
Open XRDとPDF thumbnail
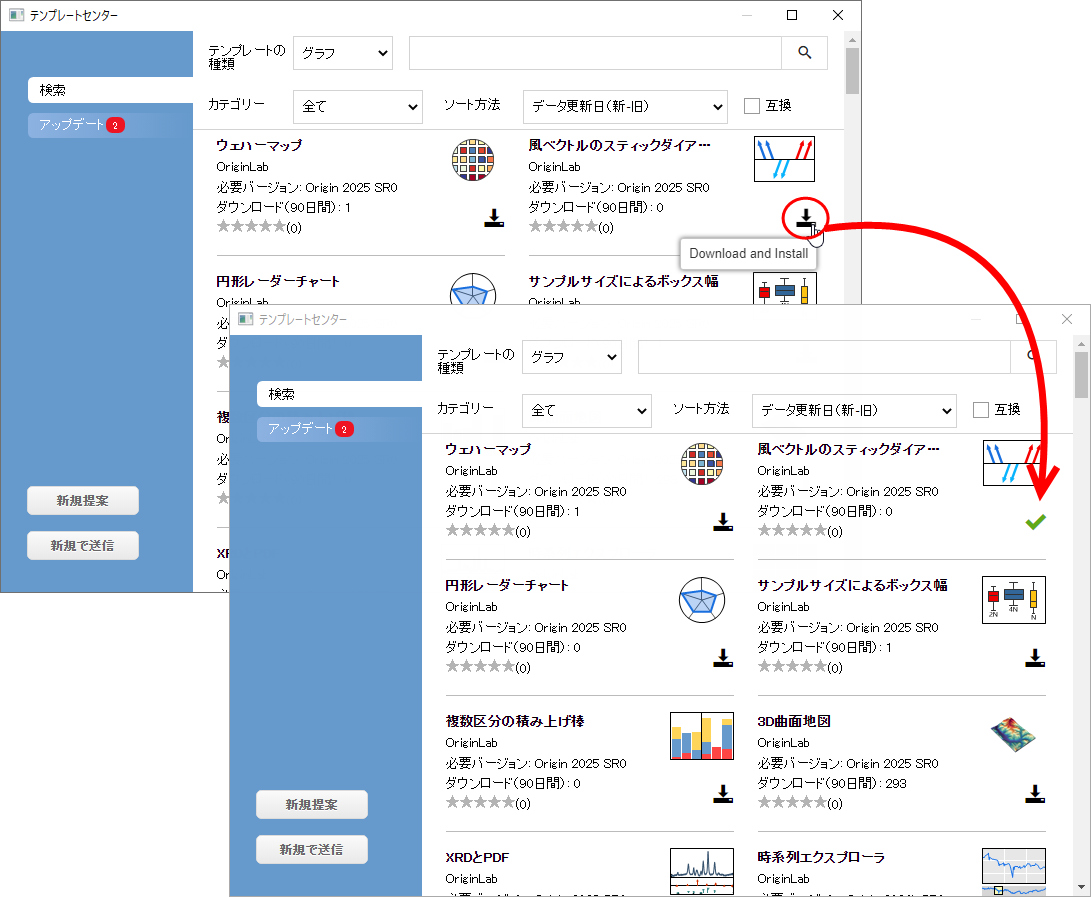click(701, 871)
